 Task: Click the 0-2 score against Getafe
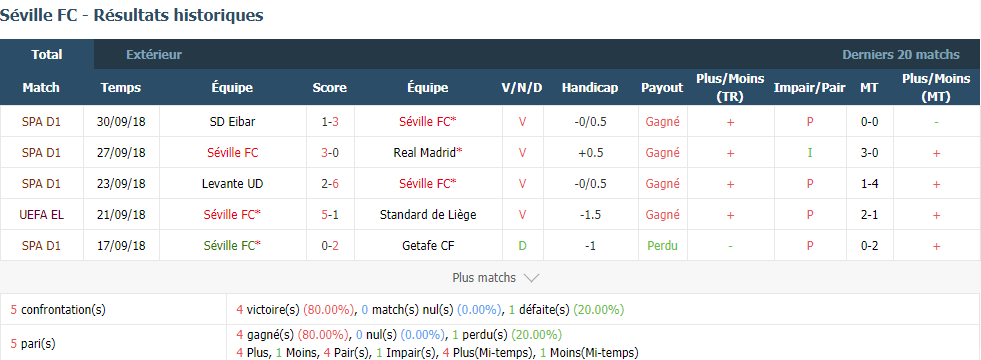330,246
